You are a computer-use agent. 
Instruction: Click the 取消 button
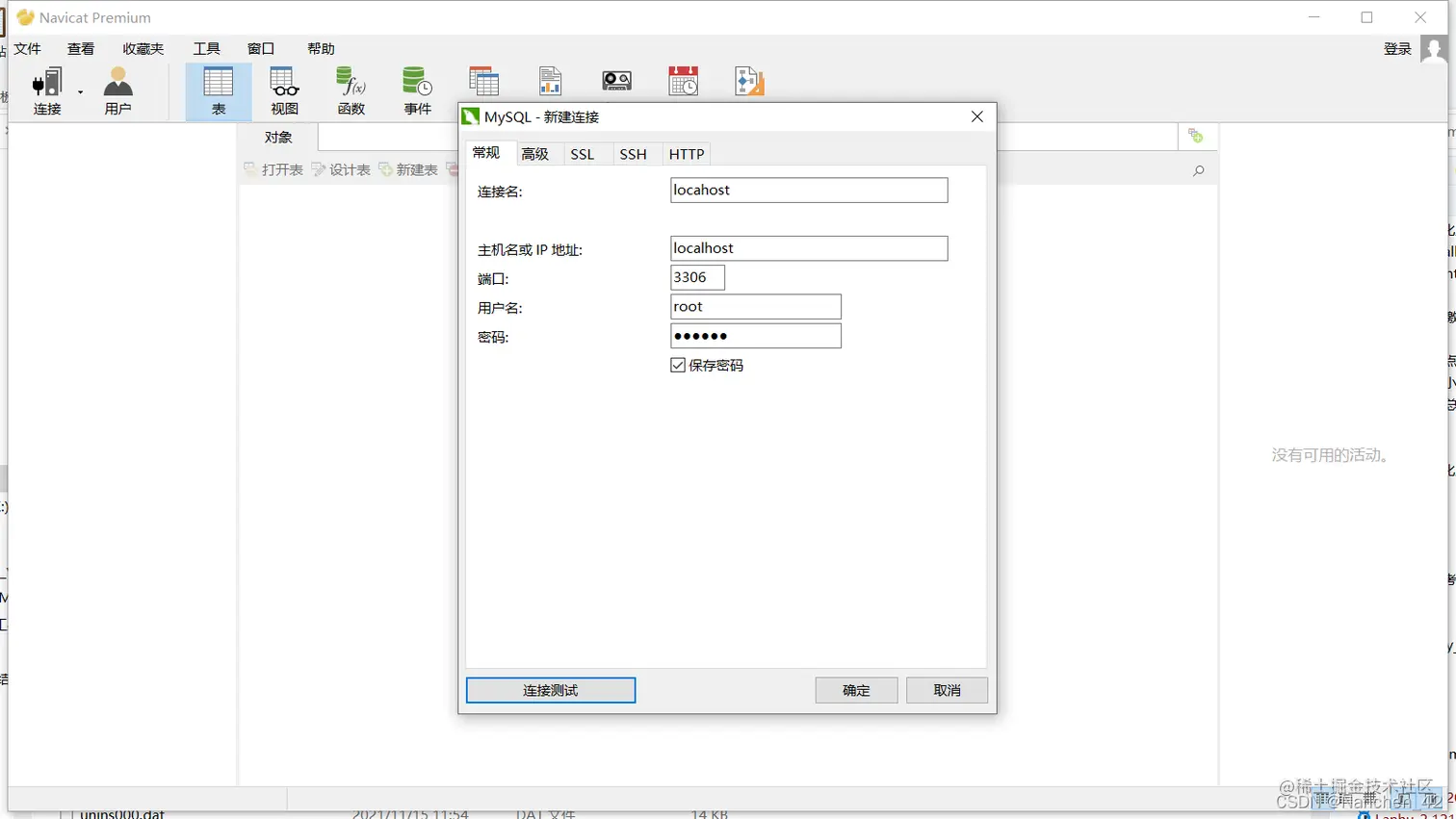click(x=947, y=690)
